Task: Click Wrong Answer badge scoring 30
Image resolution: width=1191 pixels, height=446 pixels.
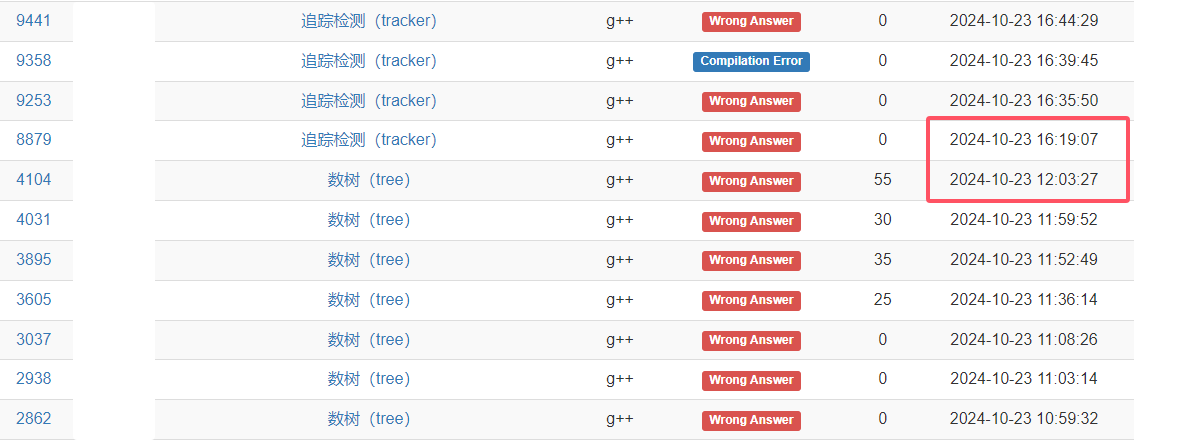Action: (x=751, y=221)
